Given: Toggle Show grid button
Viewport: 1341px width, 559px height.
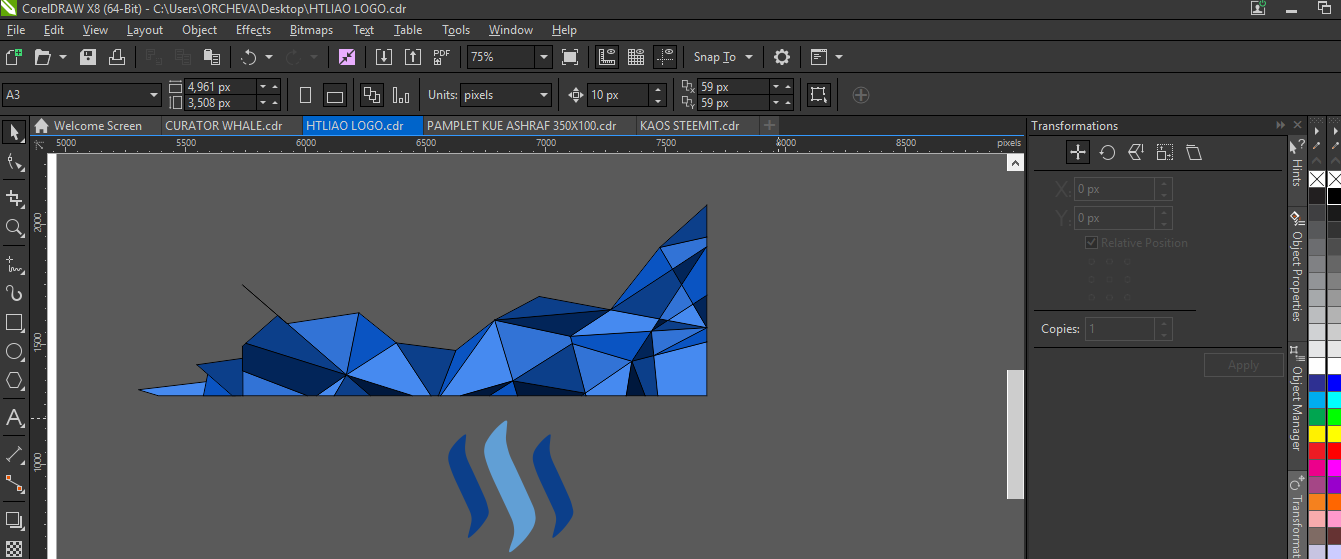Looking at the screenshot, I should [635, 57].
